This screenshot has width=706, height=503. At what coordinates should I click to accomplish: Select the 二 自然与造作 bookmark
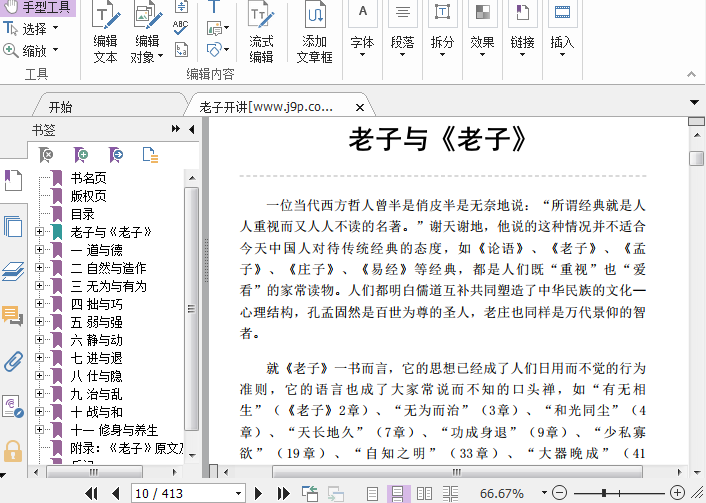(108, 268)
